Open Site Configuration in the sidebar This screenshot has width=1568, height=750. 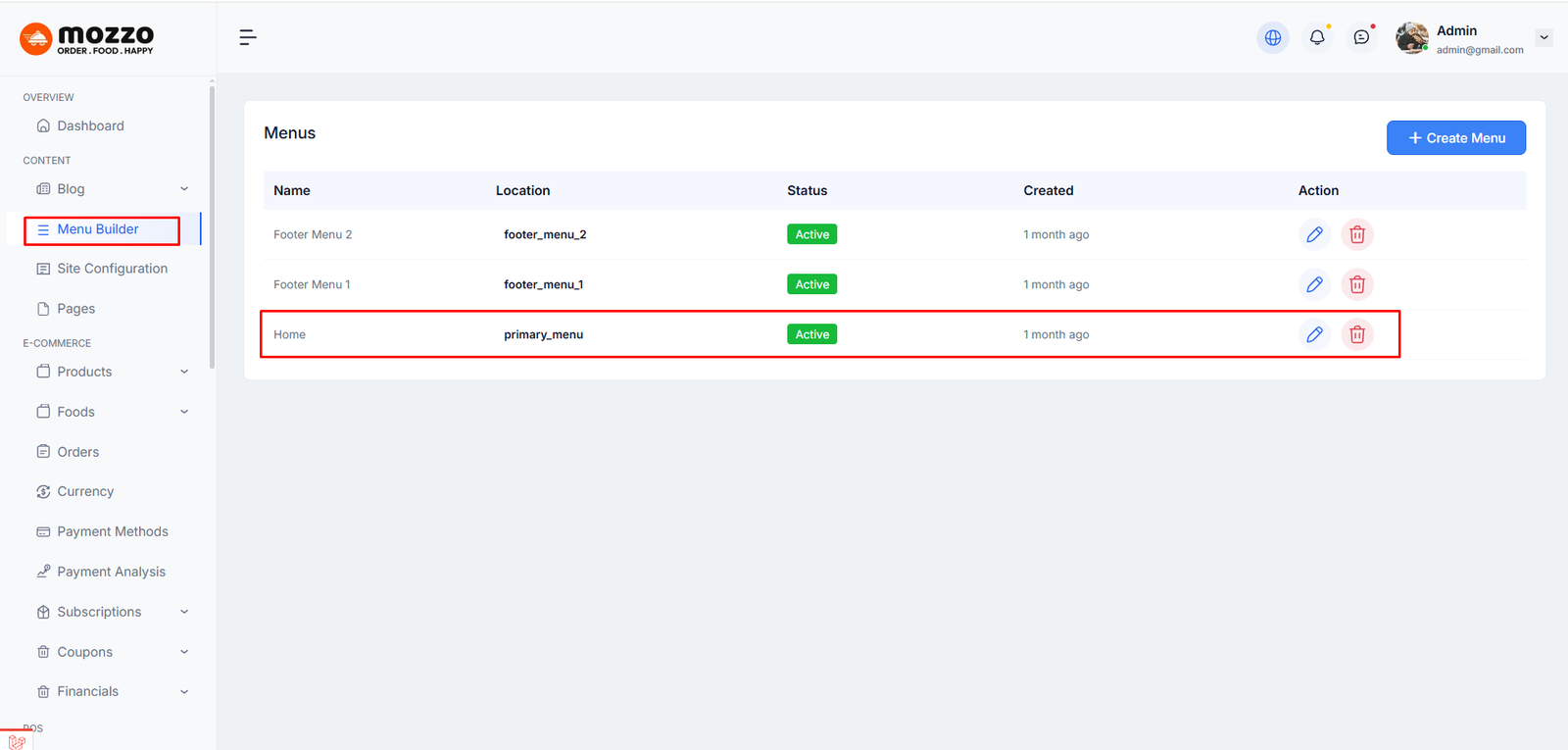pyautogui.click(x=112, y=269)
